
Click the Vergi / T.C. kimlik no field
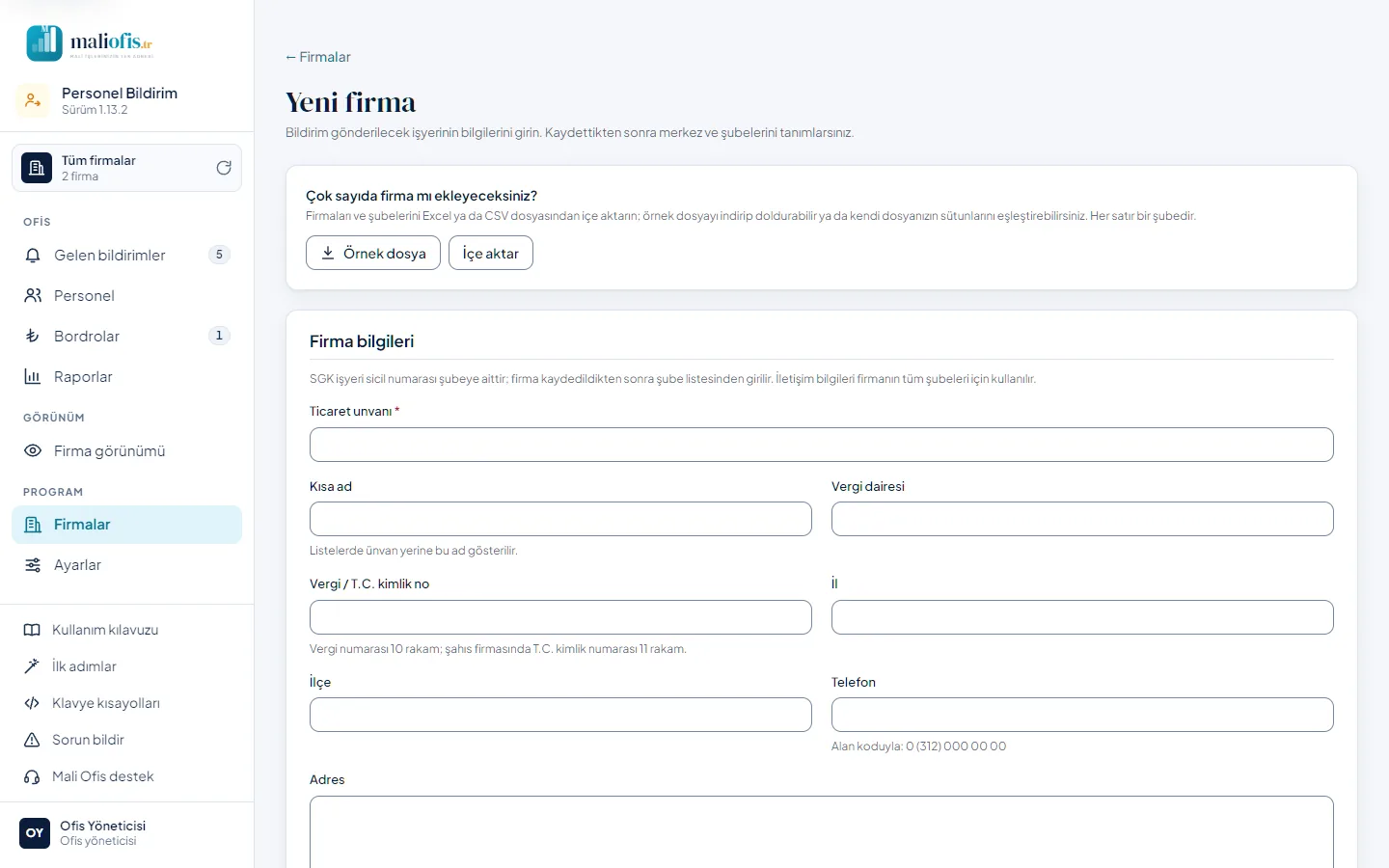click(560, 617)
